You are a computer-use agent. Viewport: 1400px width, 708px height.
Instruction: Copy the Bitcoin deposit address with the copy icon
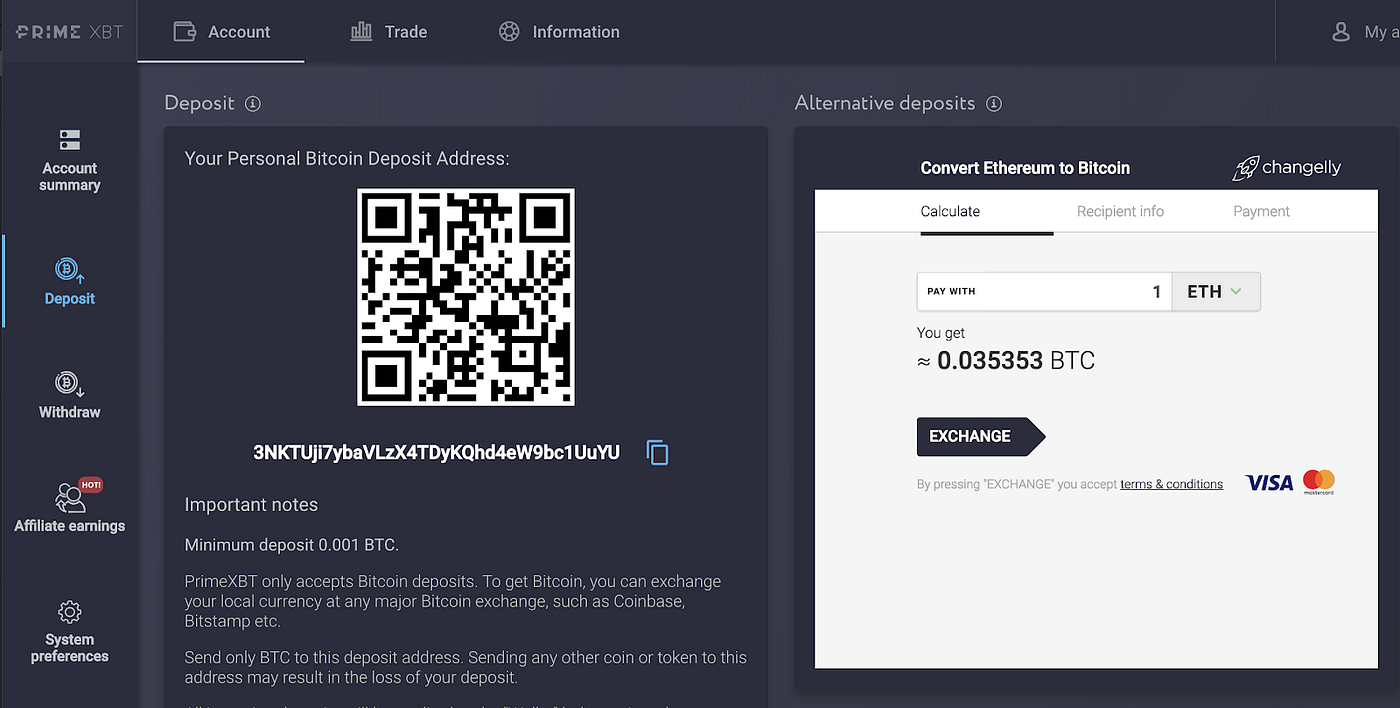coord(657,452)
